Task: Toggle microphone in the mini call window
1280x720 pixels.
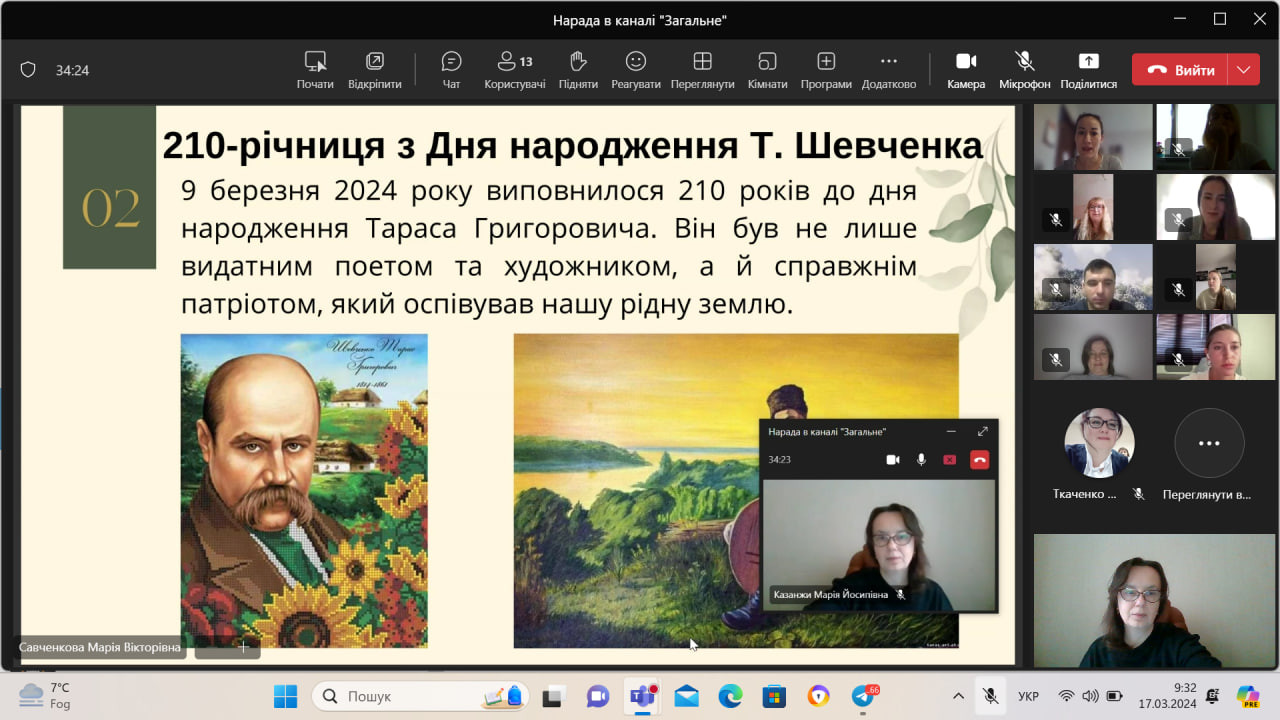Action: tap(921, 460)
